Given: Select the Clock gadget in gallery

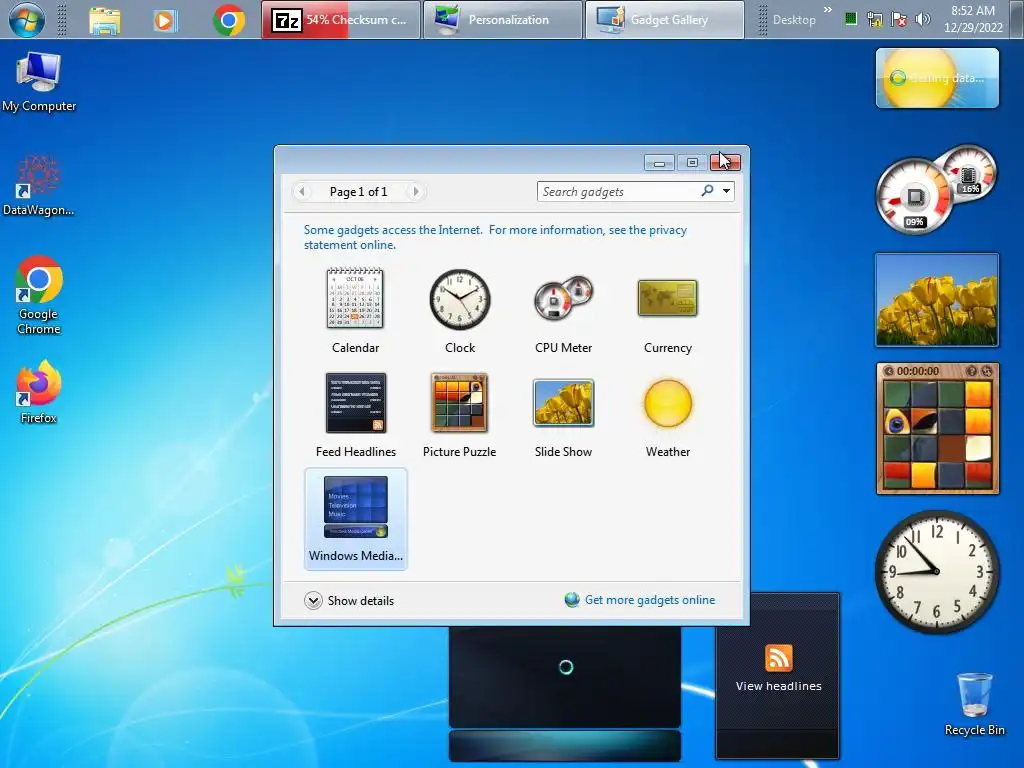Looking at the screenshot, I should pyautogui.click(x=460, y=311).
